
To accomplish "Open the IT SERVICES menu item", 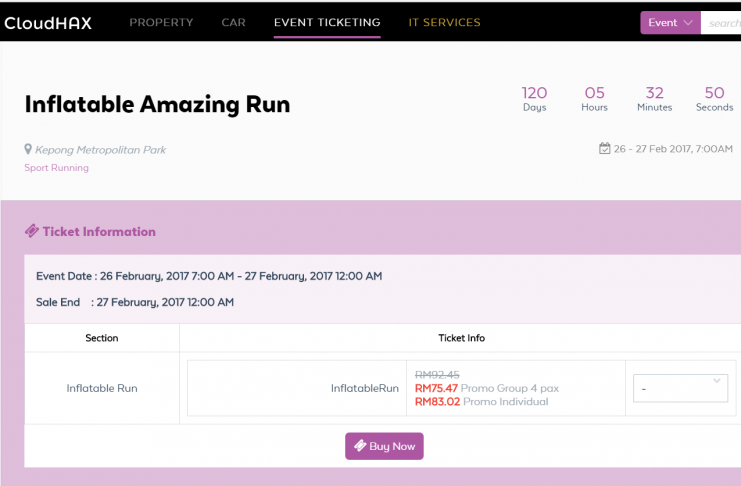I will pyautogui.click(x=444, y=22).
